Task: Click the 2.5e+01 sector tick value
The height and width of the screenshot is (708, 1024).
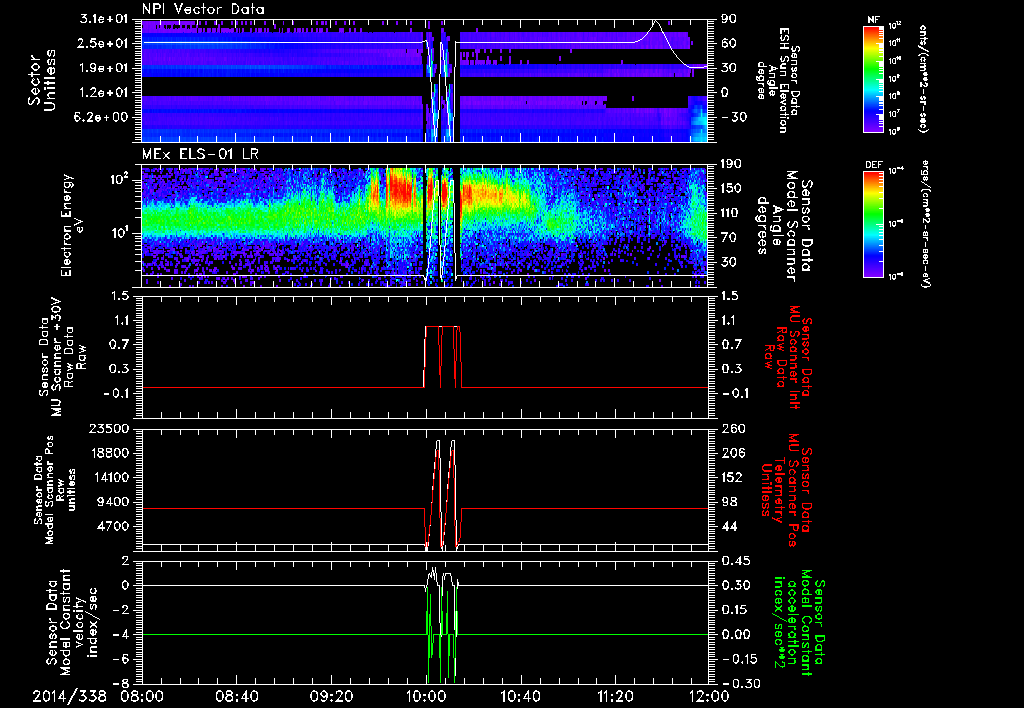Action: (105, 43)
